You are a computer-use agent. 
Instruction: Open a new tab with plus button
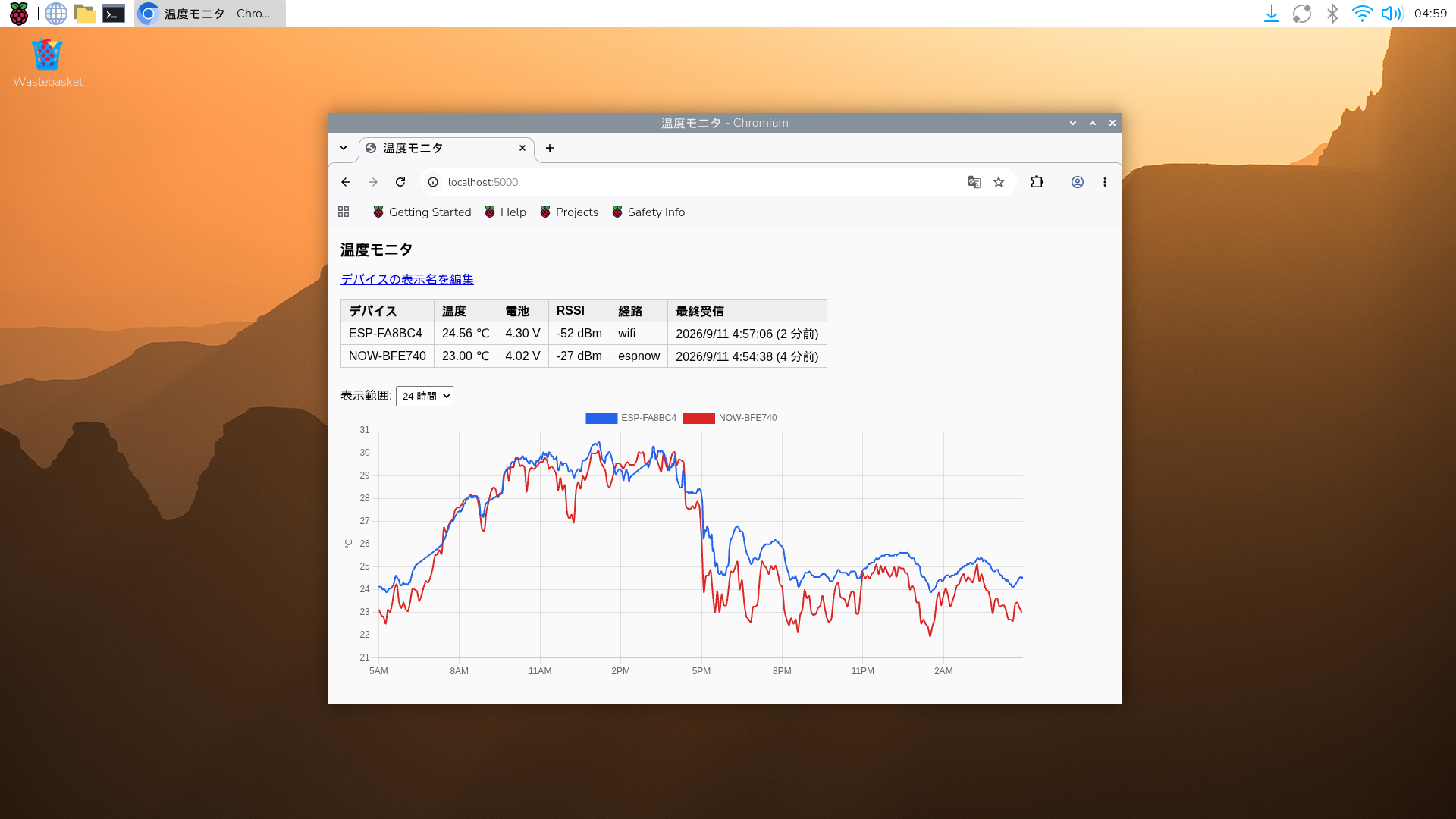(x=550, y=148)
